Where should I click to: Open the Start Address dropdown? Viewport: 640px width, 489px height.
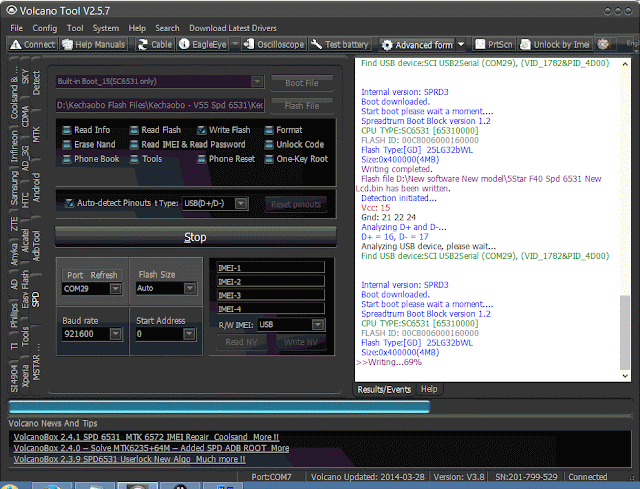point(189,334)
